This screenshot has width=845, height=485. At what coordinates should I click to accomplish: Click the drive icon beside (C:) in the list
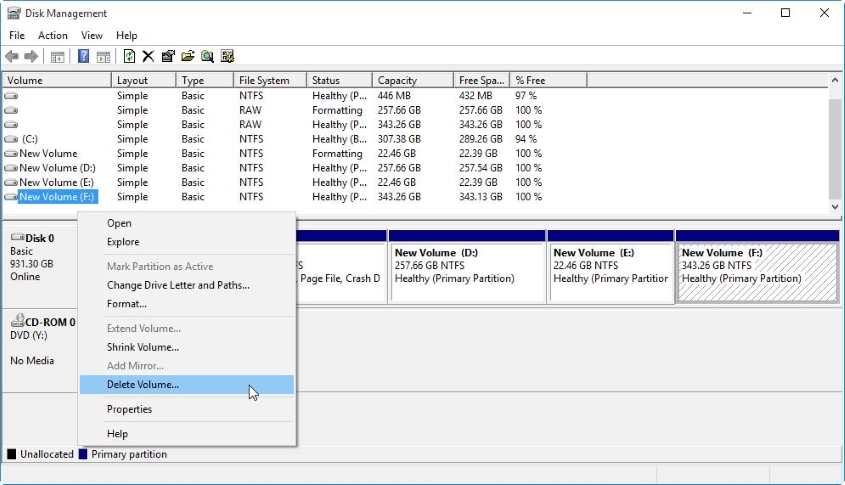(11, 139)
